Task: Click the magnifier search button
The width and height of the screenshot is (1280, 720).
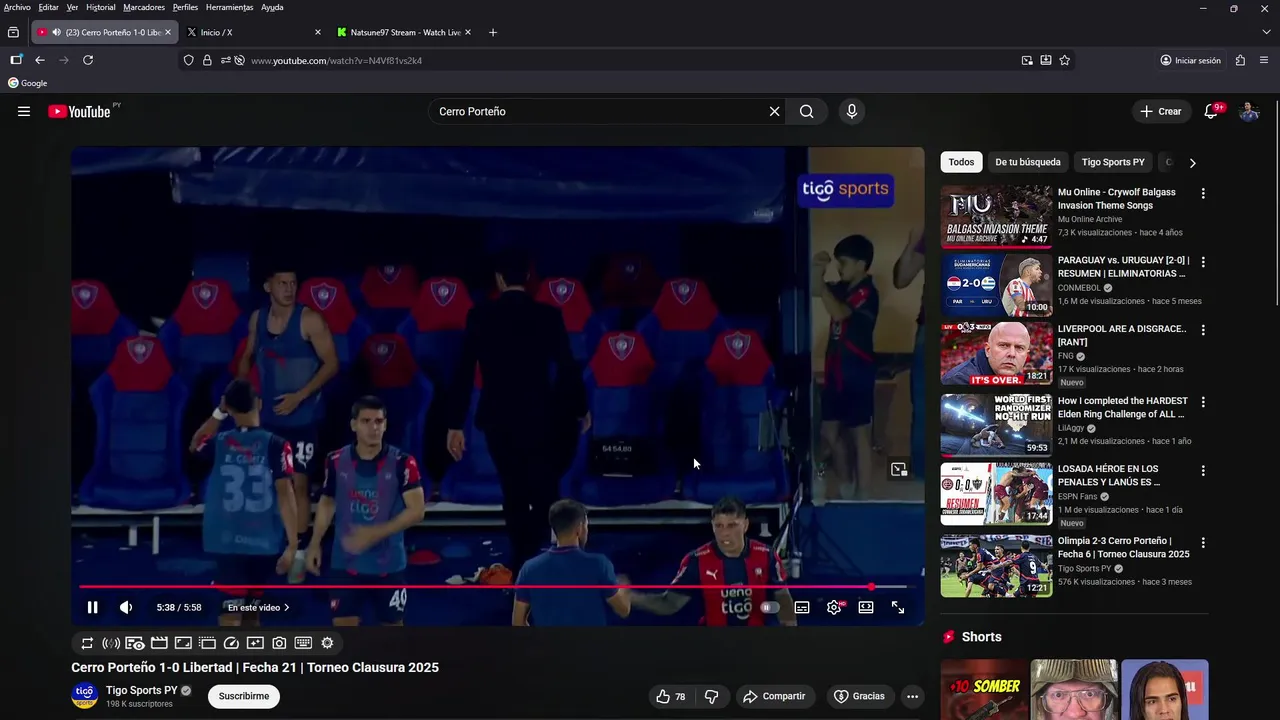Action: coord(807,112)
